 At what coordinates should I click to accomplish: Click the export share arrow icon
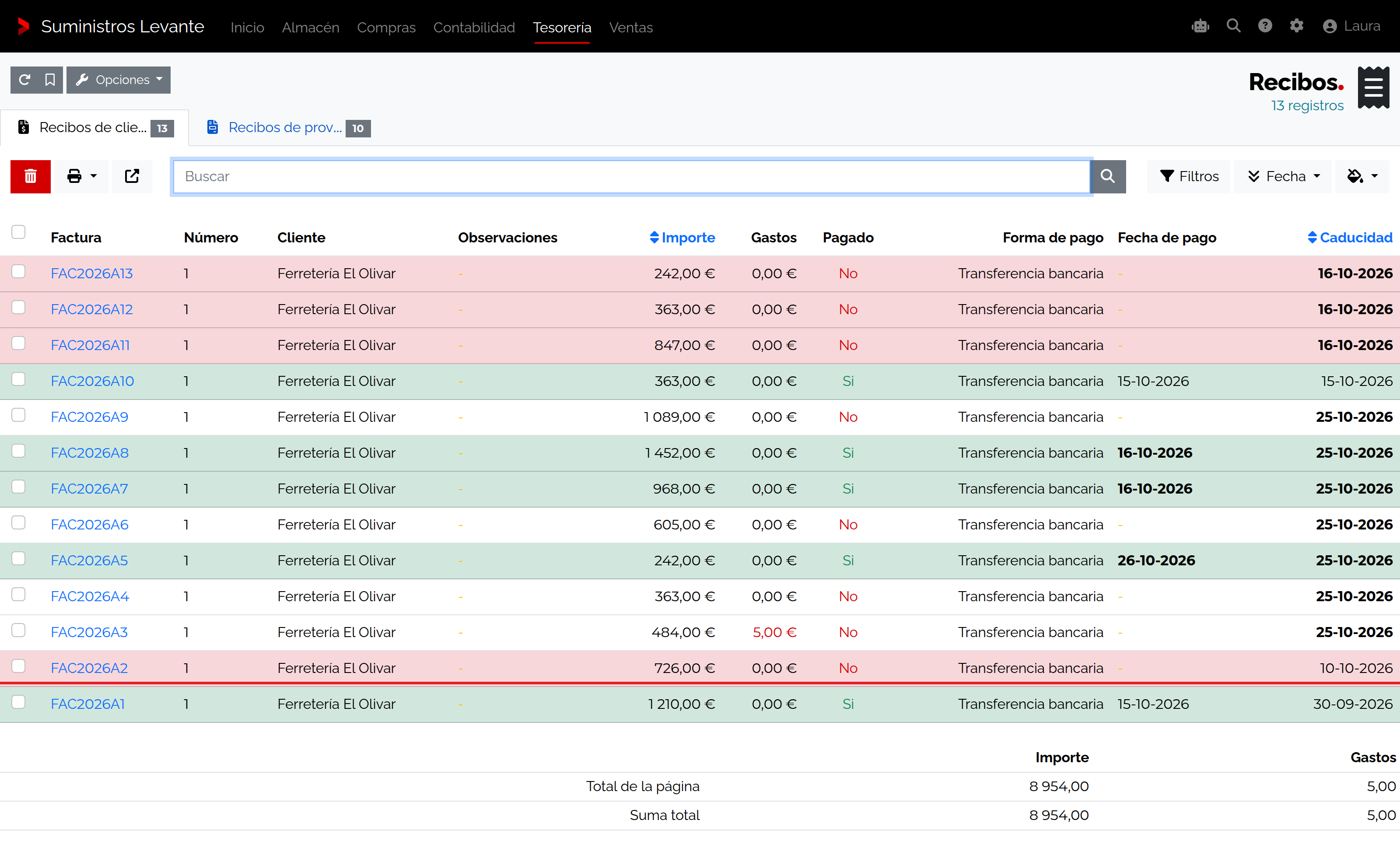(x=132, y=176)
